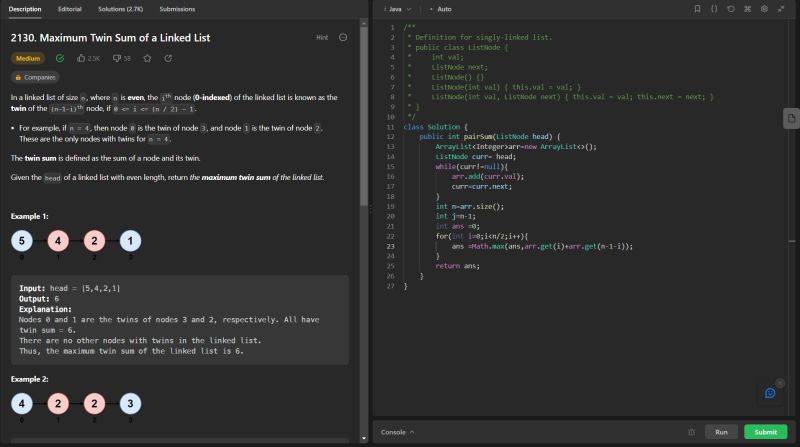Click the 'Example 1:' heading
The image size is (800, 447).
coord(30,216)
